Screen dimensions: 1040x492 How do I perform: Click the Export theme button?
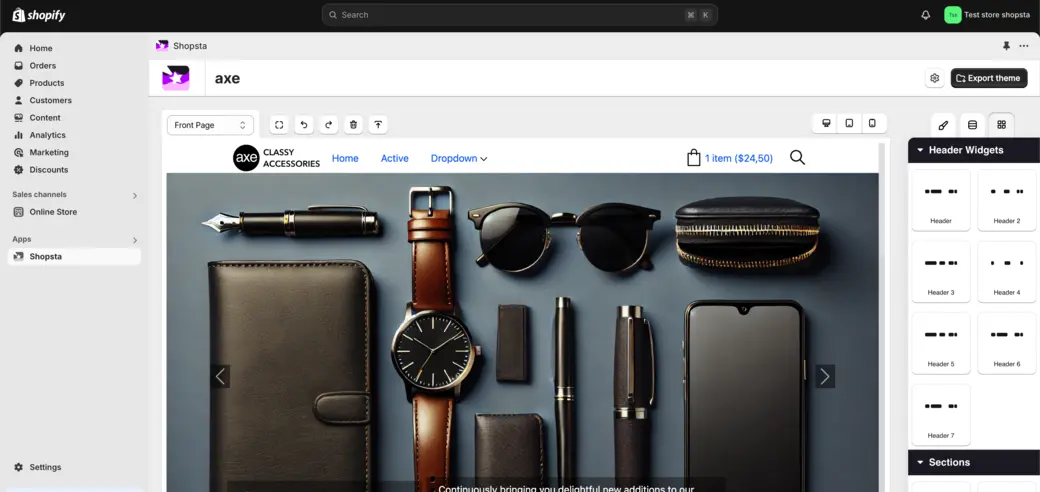tap(988, 78)
